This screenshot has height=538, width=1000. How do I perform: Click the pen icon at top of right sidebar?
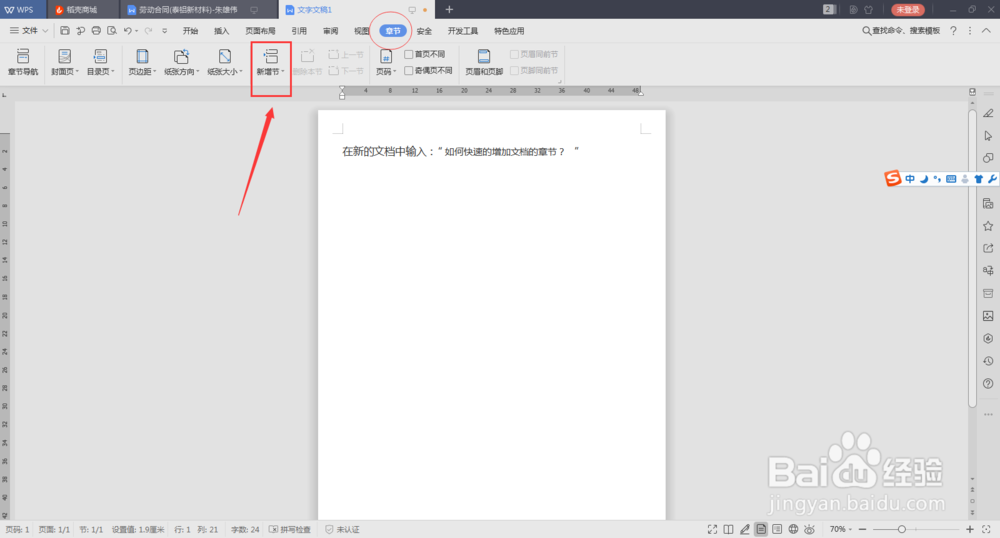(x=988, y=113)
